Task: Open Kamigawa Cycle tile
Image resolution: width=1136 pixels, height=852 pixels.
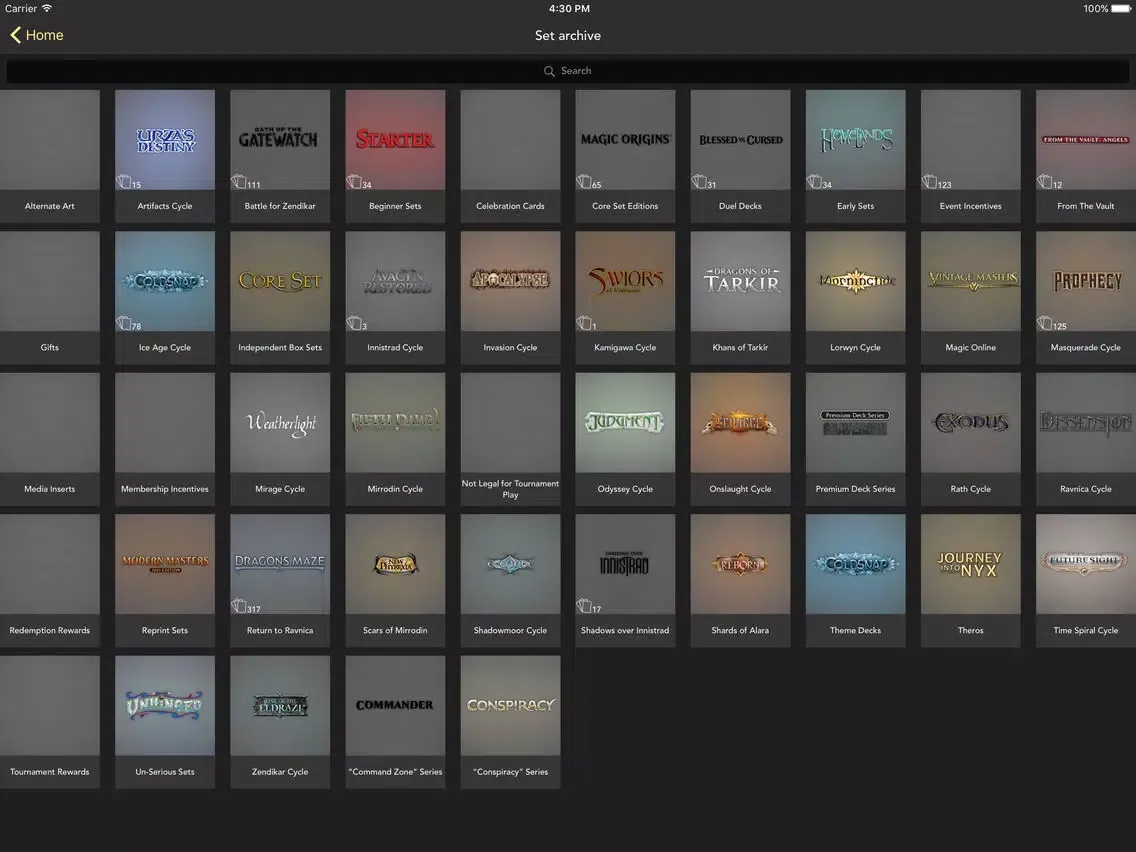Action: (625, 297)
